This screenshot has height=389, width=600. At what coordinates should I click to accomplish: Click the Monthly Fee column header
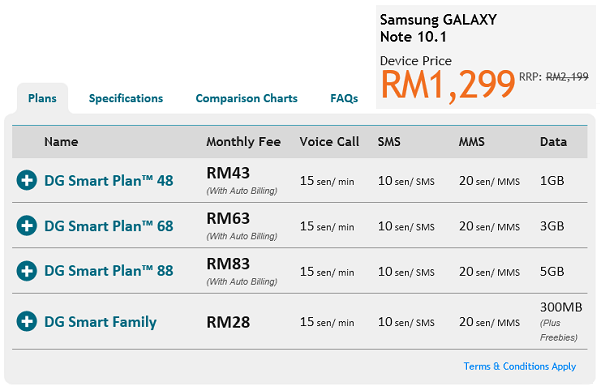243,142
